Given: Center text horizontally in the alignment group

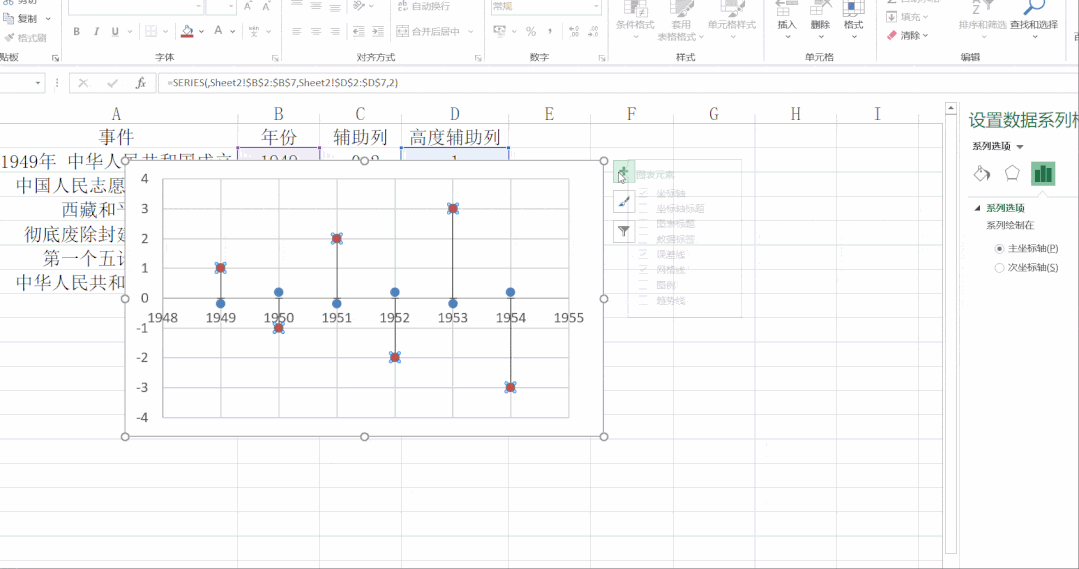Looking at the screenshot, I should (x=316, y=32).
